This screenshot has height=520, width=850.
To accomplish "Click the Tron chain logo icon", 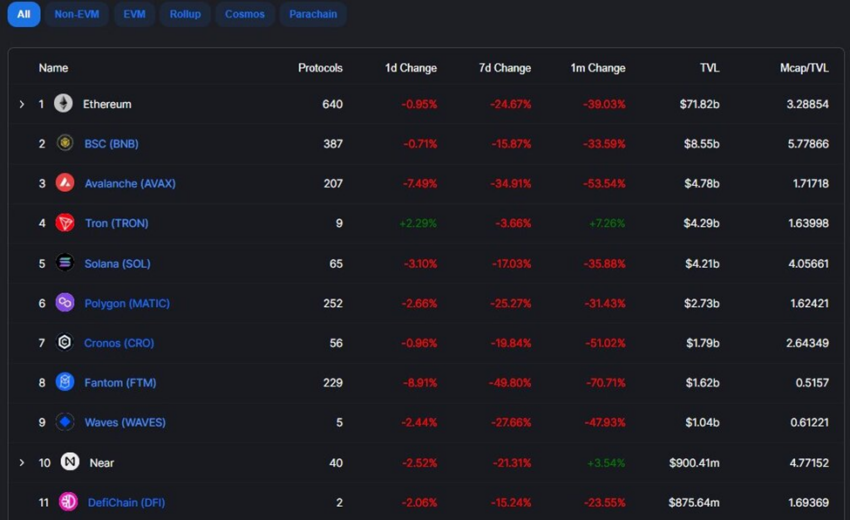I will coord(65,223).
